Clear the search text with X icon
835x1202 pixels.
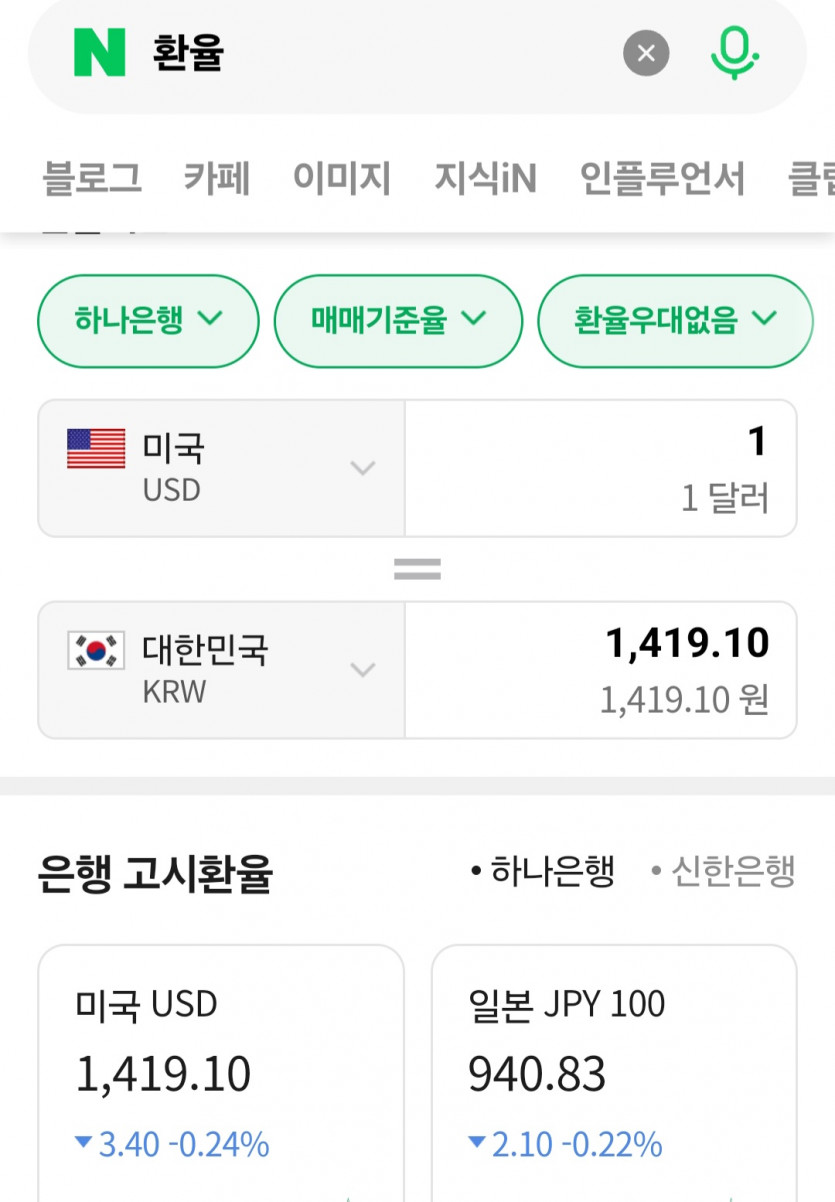tap(646, 53)
